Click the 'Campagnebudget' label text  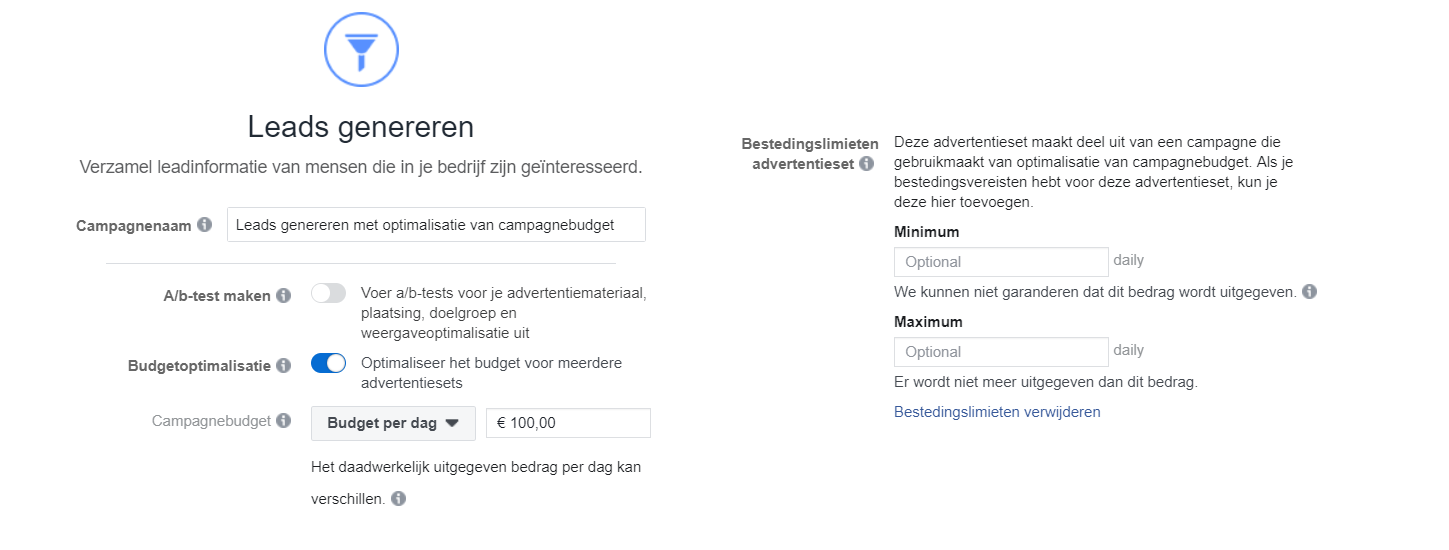point(211,421)
